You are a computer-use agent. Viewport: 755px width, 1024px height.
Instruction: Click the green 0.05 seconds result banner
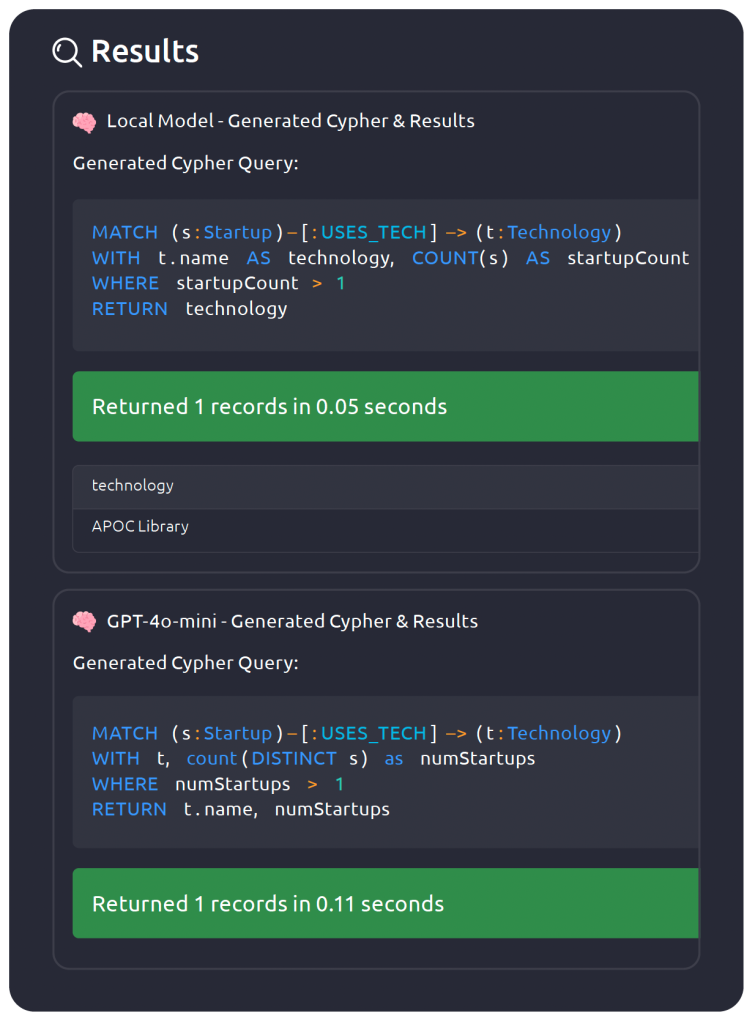click(385, 407)
